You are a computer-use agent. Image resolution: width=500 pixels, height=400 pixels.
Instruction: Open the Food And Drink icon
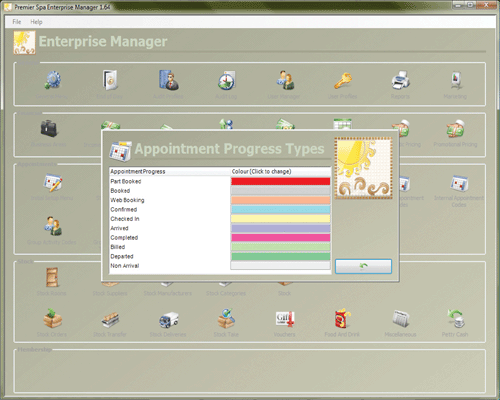(342, 319)
